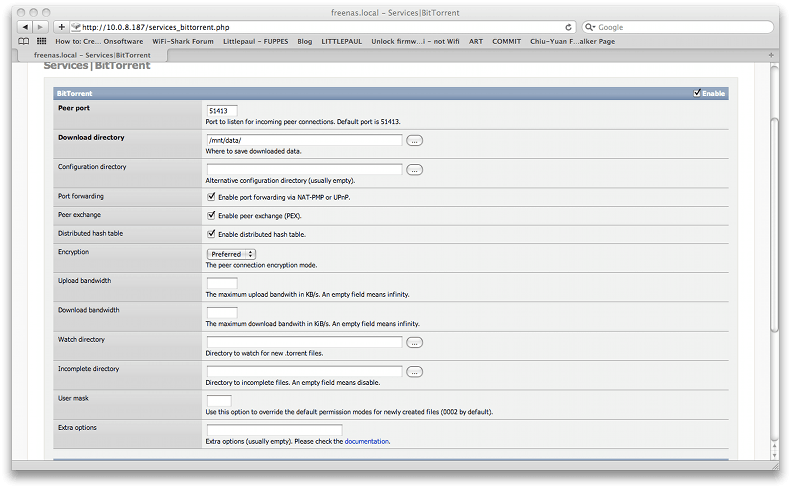791x488 pixels.
Task: Click the scrollbar up arrow
Action: click(x=775, y=446)
